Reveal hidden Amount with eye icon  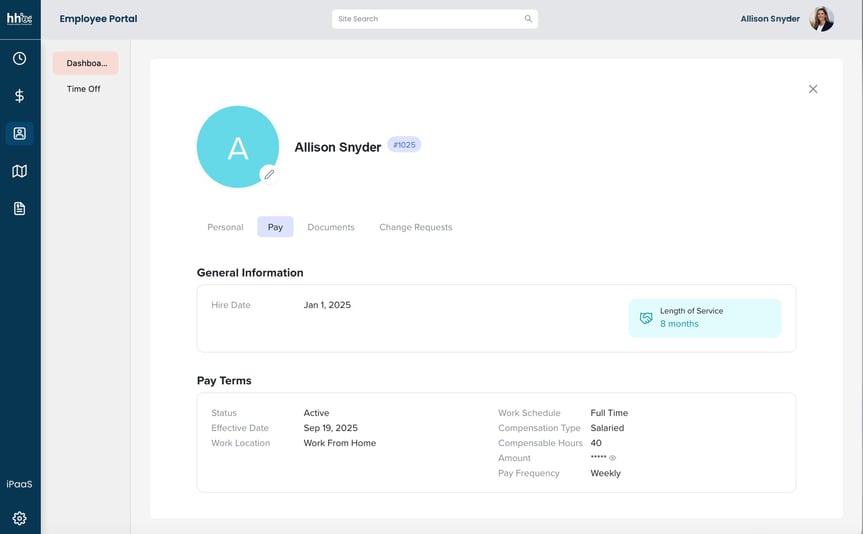(613, 458)
